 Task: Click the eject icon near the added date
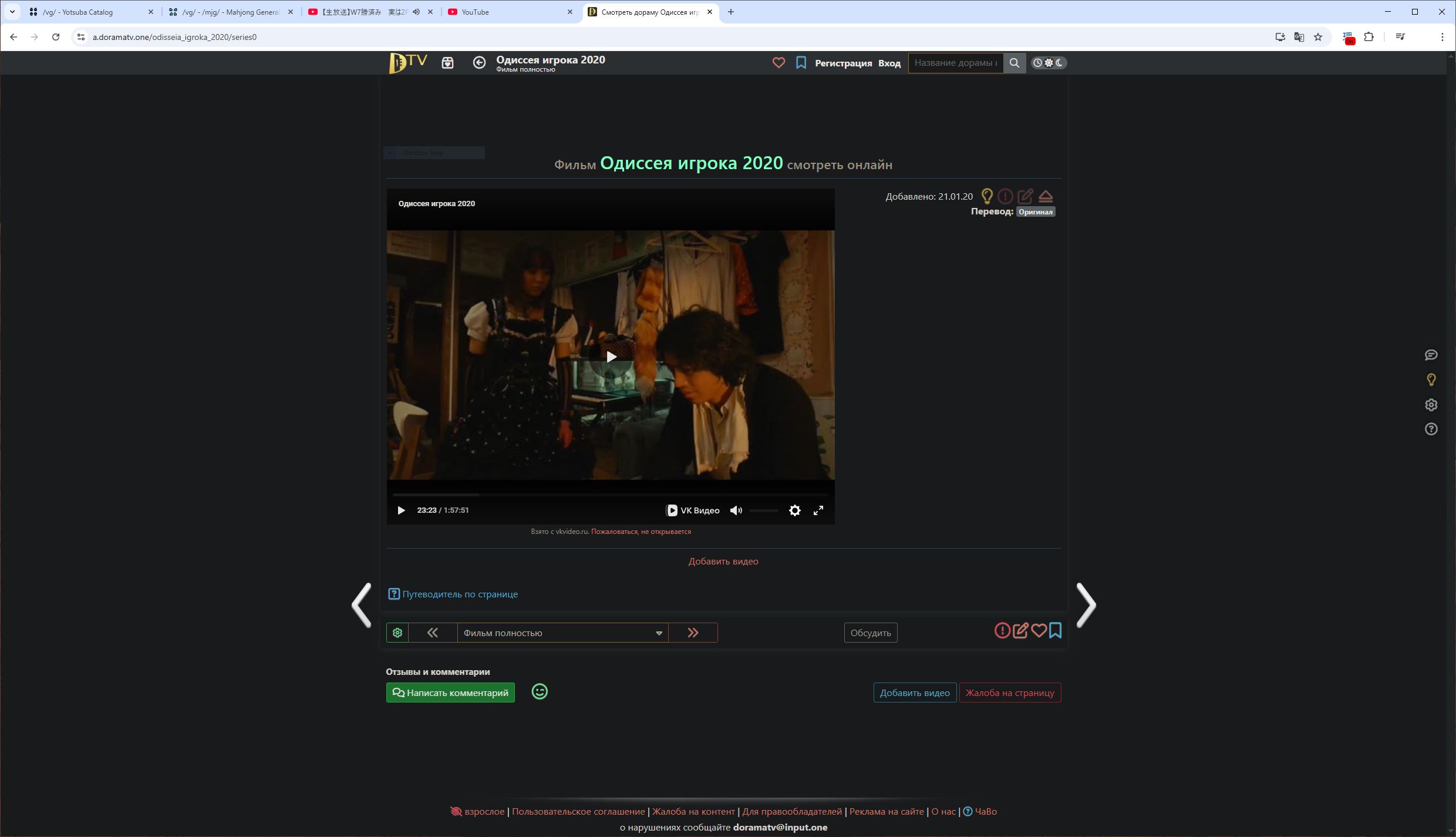click(1046, 196)
